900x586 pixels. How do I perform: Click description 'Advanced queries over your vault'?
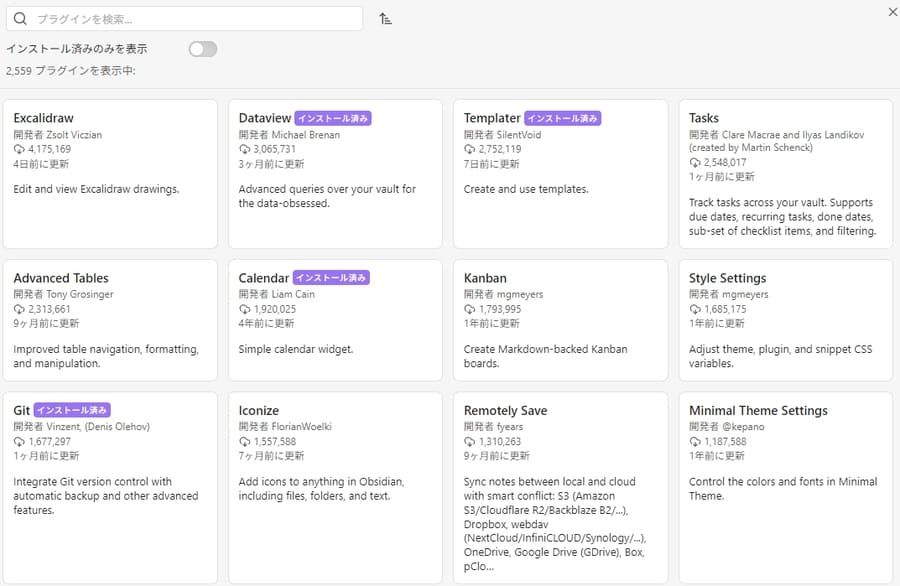(327, 196)
